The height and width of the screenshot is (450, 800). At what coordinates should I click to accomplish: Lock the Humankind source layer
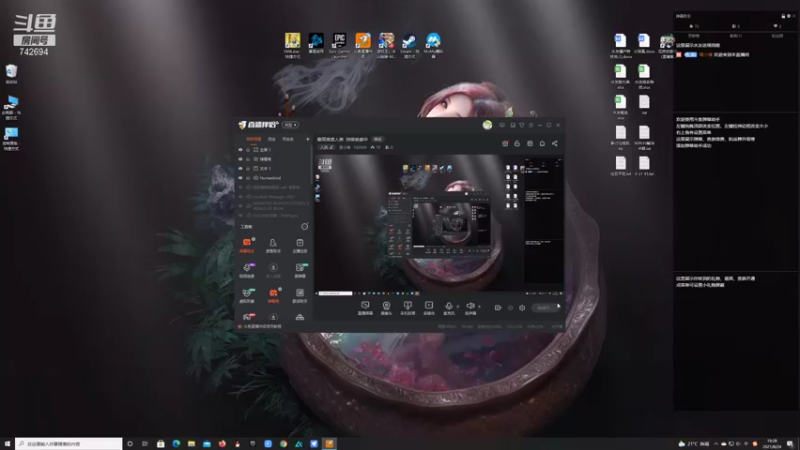(x=248, y=178)
